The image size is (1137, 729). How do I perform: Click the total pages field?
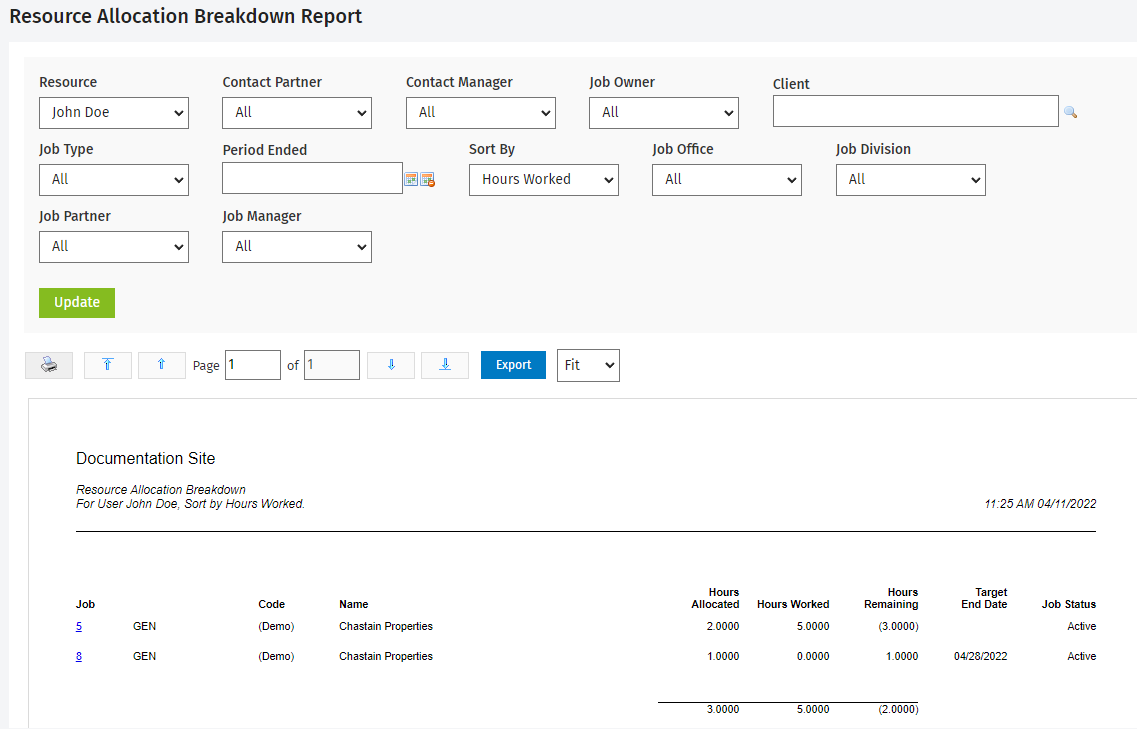332,365
